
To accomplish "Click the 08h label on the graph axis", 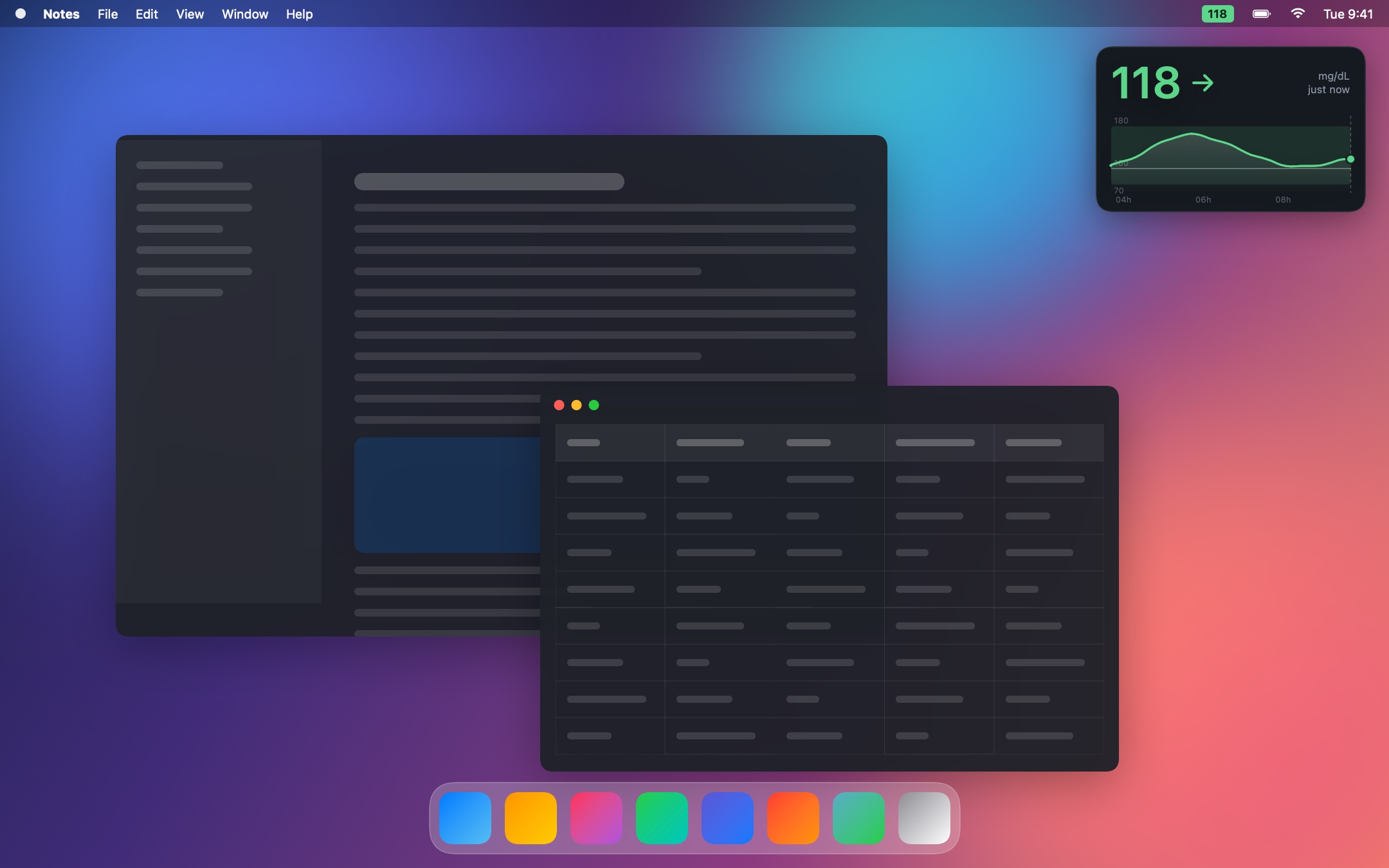I will [1283, 199].
